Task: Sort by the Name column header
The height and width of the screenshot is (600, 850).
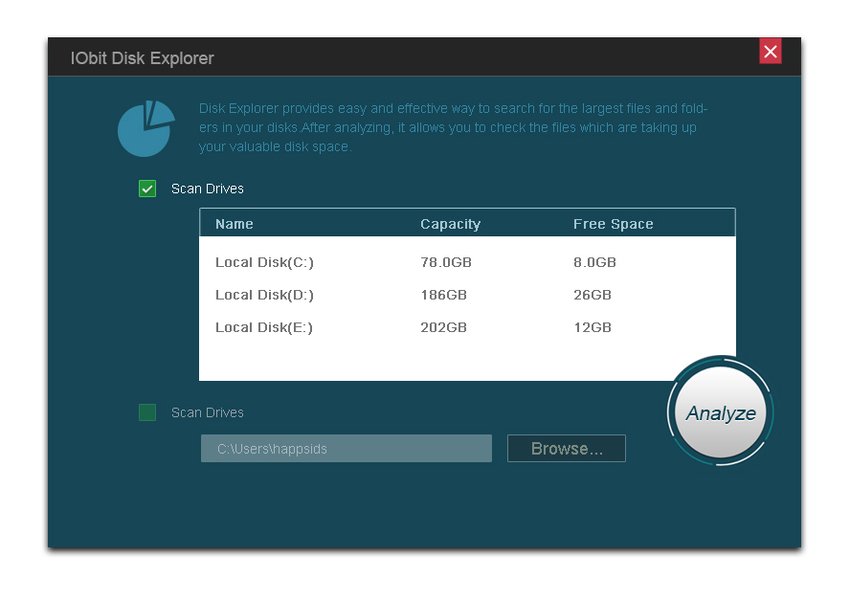Action: pyautogui.click(x=234, y=224)
